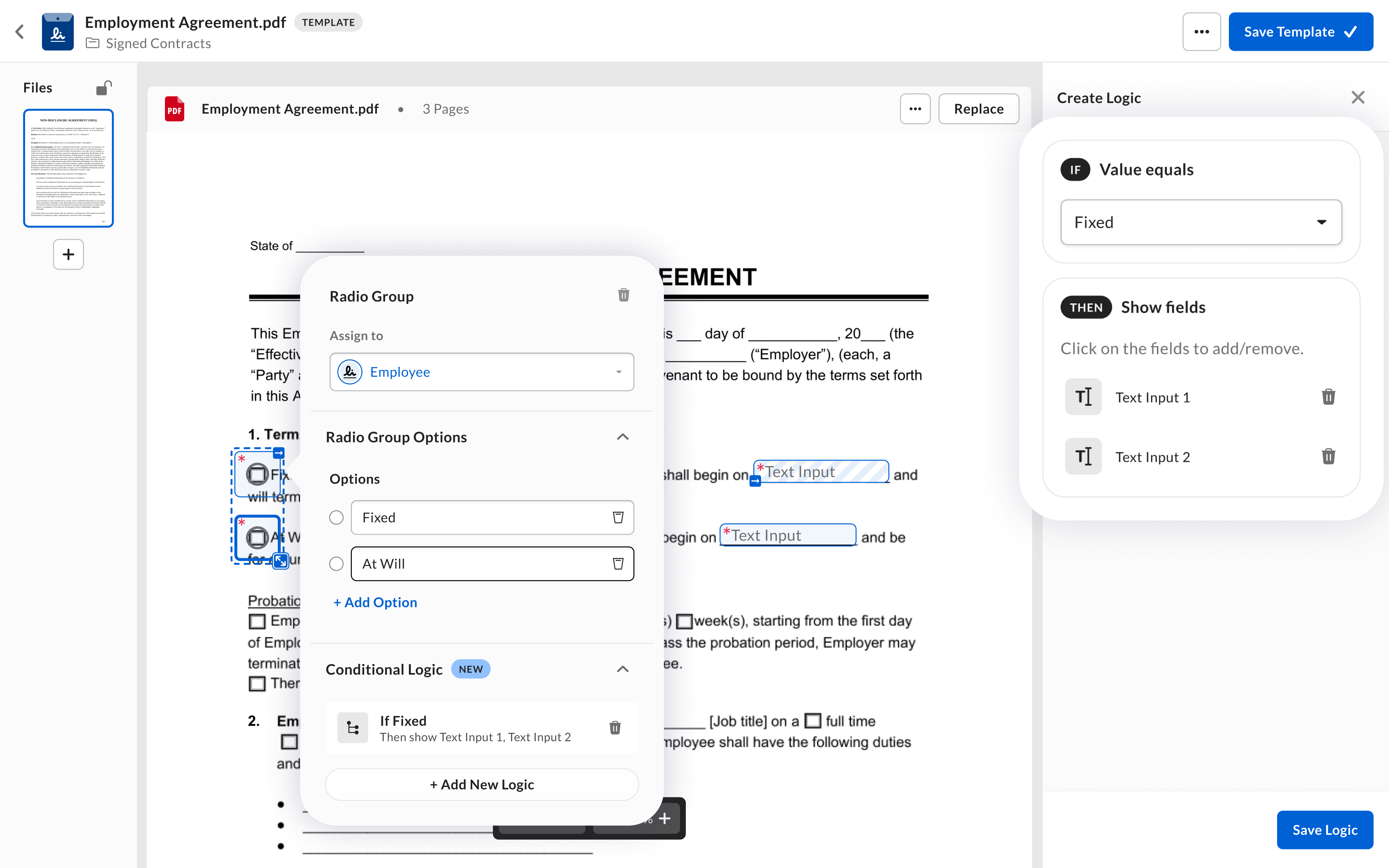The image size is (1389, 868).
Task: Delete the 'If Fixed' logic rule
Action: [615, 727]
